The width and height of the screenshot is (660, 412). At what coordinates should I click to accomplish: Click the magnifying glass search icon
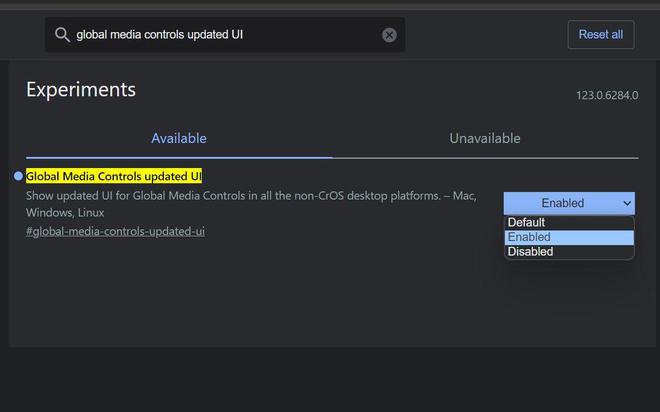[62, 35]
